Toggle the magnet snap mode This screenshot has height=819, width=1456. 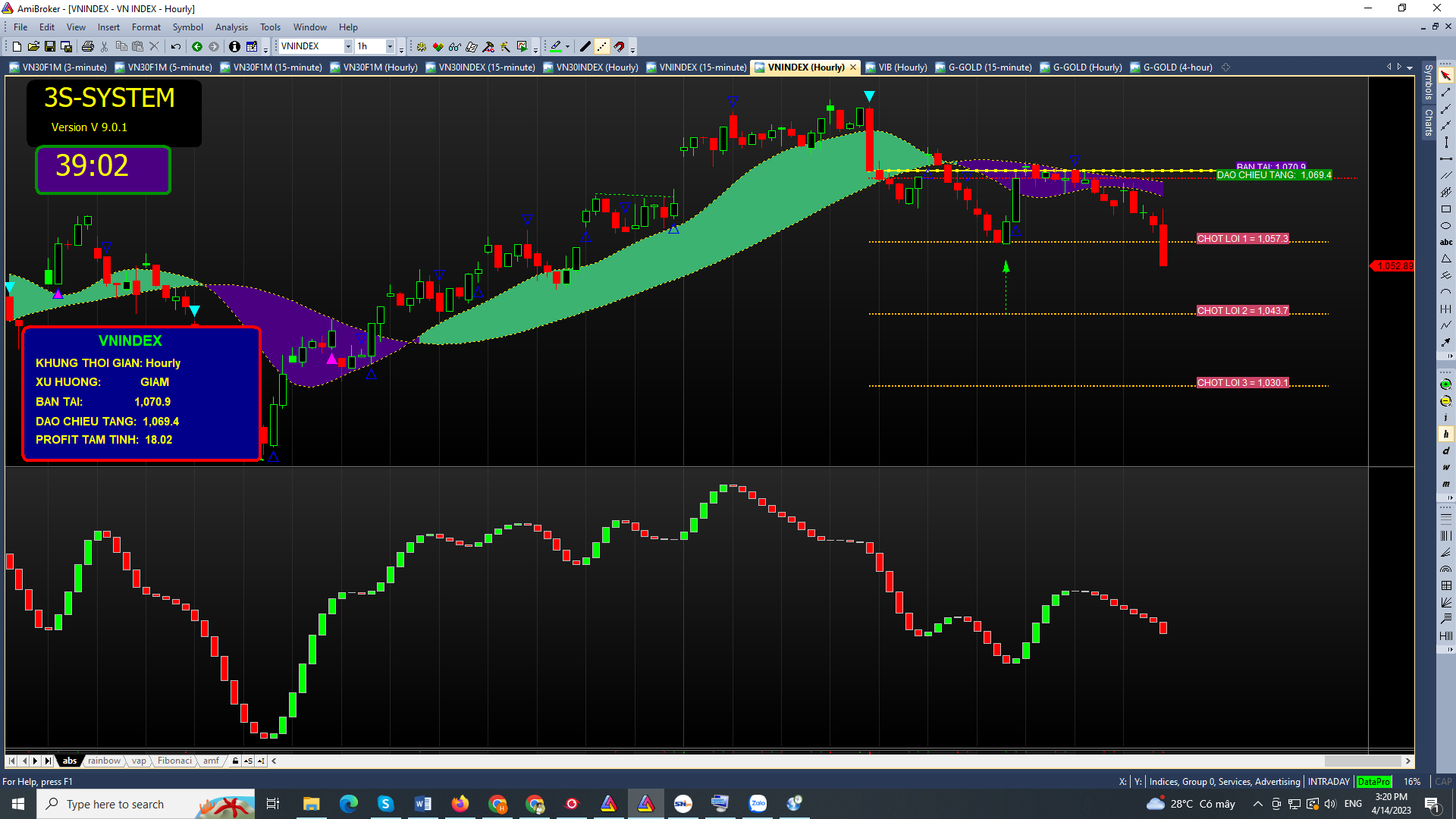point(620,47)
